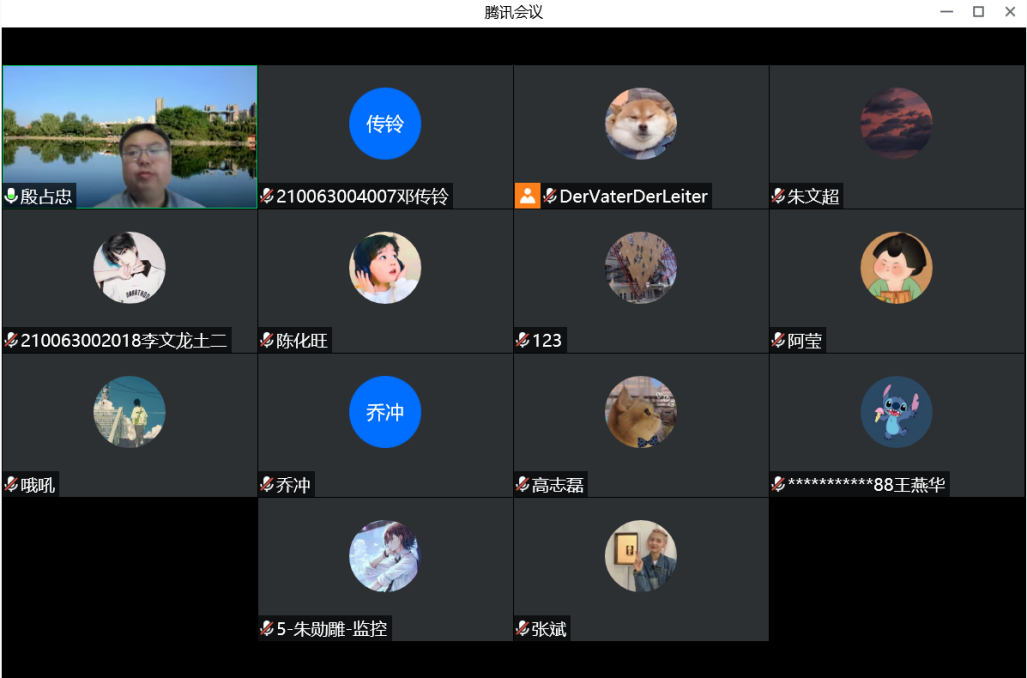This screenshot has width=1027, height=678.
Task: Select the sunset clouds avatar of 朱文超
Action: click(896, 124)
